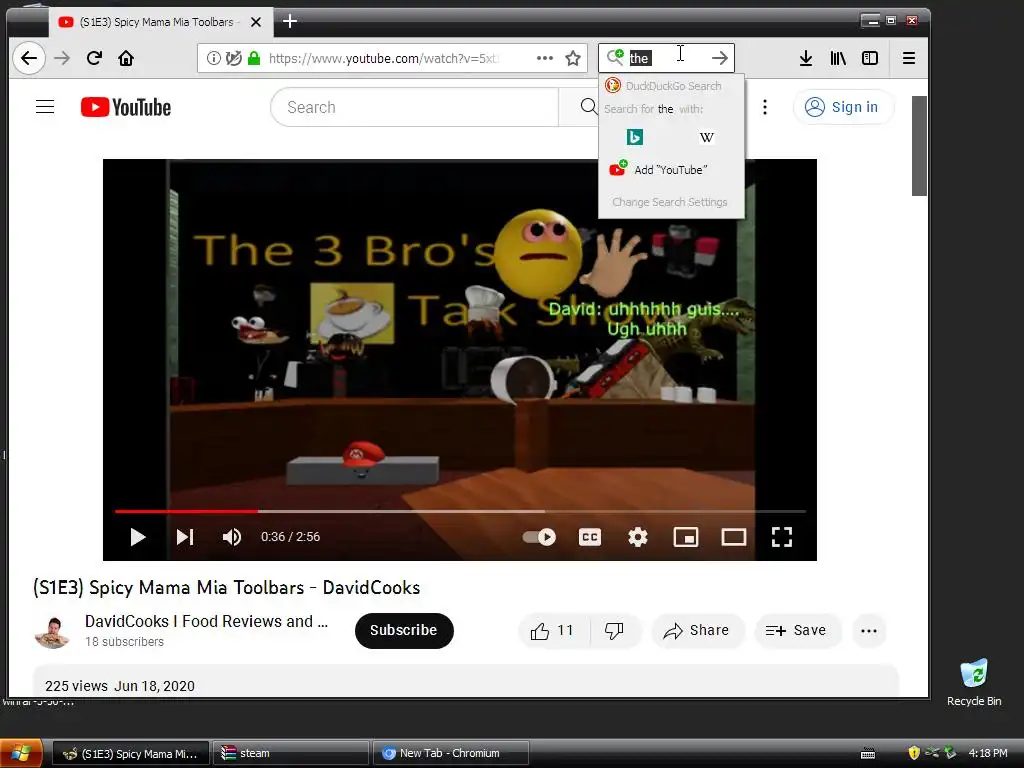Viewport: 1024px width, 768px height.
Task: Select the Spicy Mama Mia Toolbars tab
Action: tap(160, 22)
